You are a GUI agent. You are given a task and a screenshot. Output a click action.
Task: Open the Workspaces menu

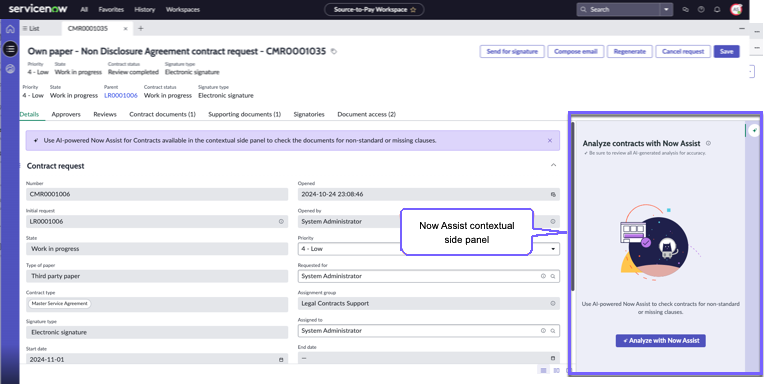point(183,9)
